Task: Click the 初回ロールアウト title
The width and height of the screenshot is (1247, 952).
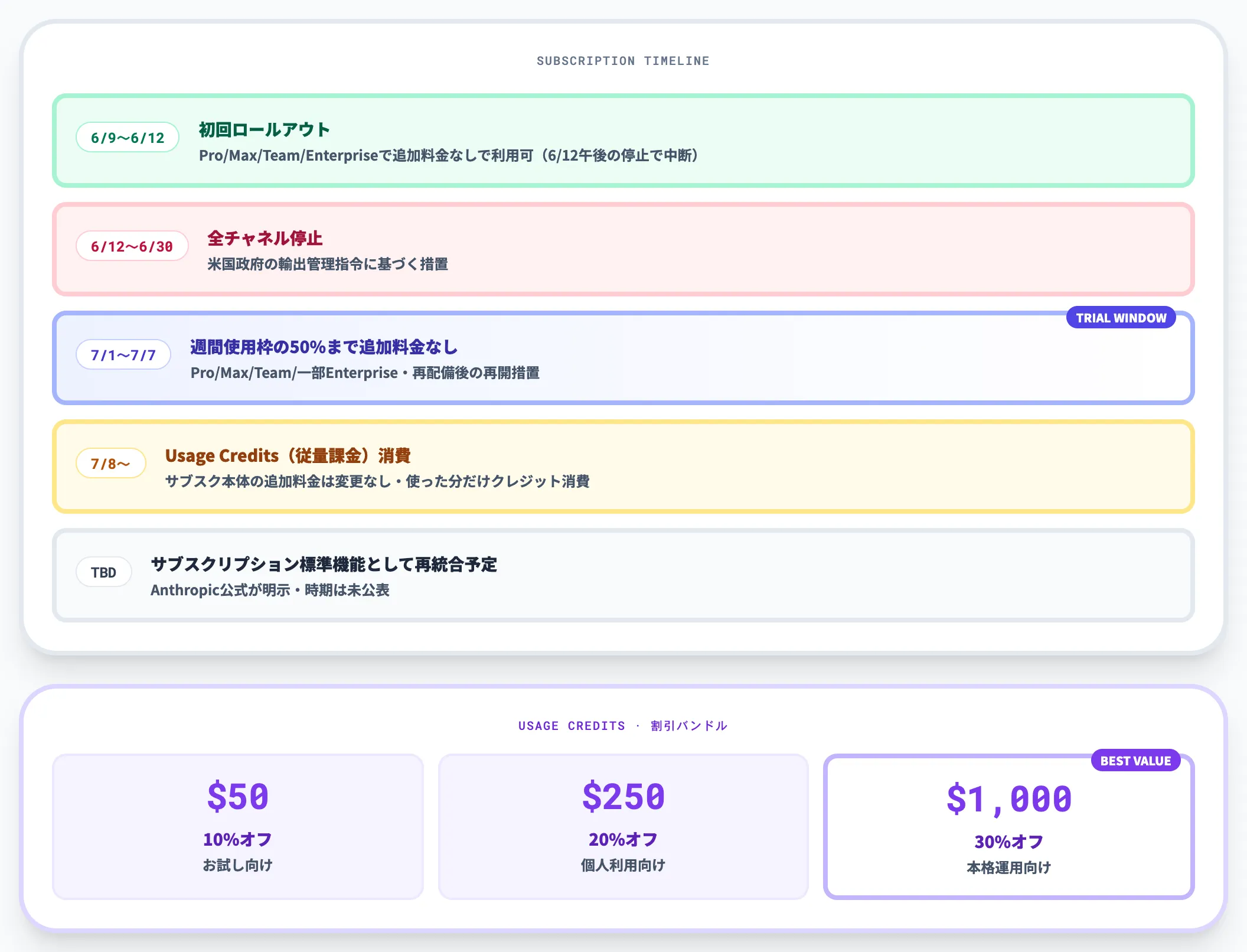Action: 264,129
